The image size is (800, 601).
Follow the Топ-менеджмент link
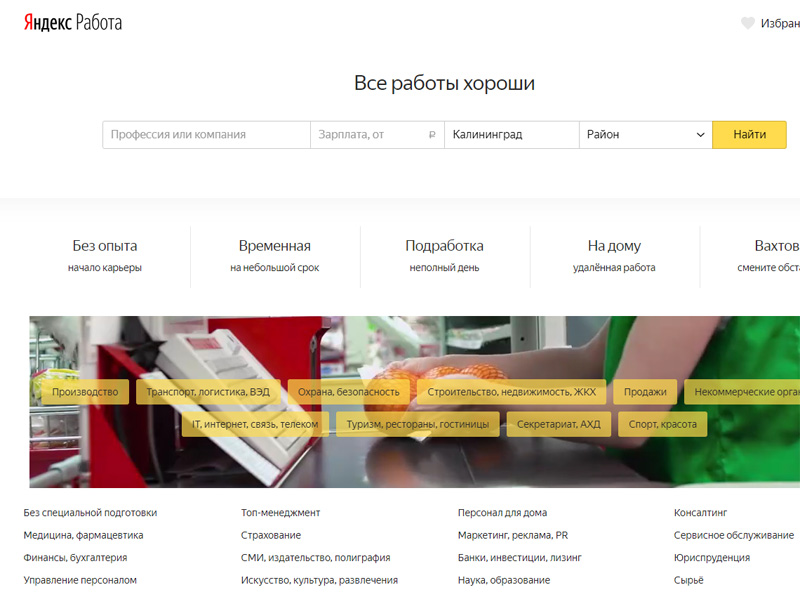point(280,513)
